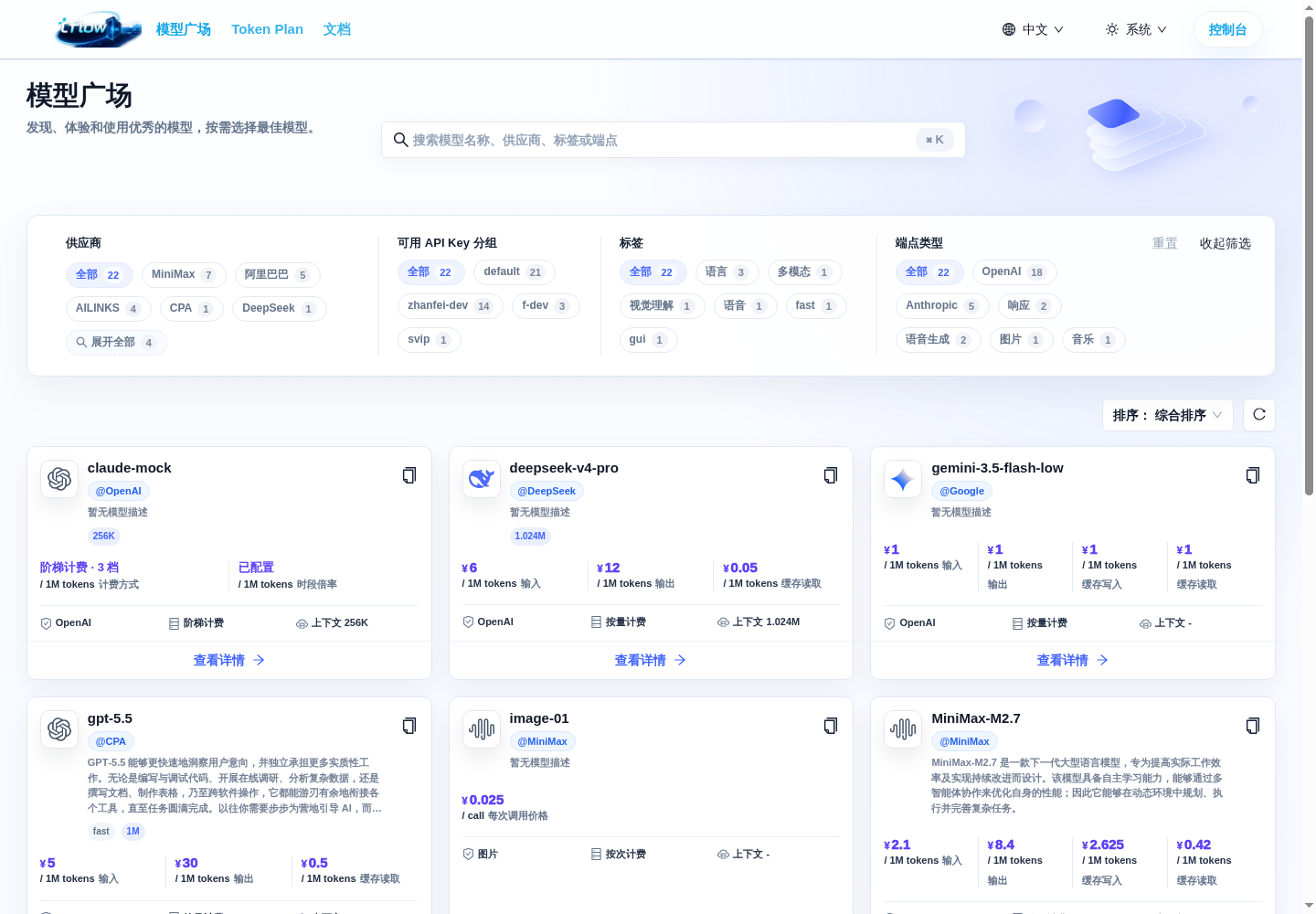Click the DeepSeek whale logo icon

point(482,479)
